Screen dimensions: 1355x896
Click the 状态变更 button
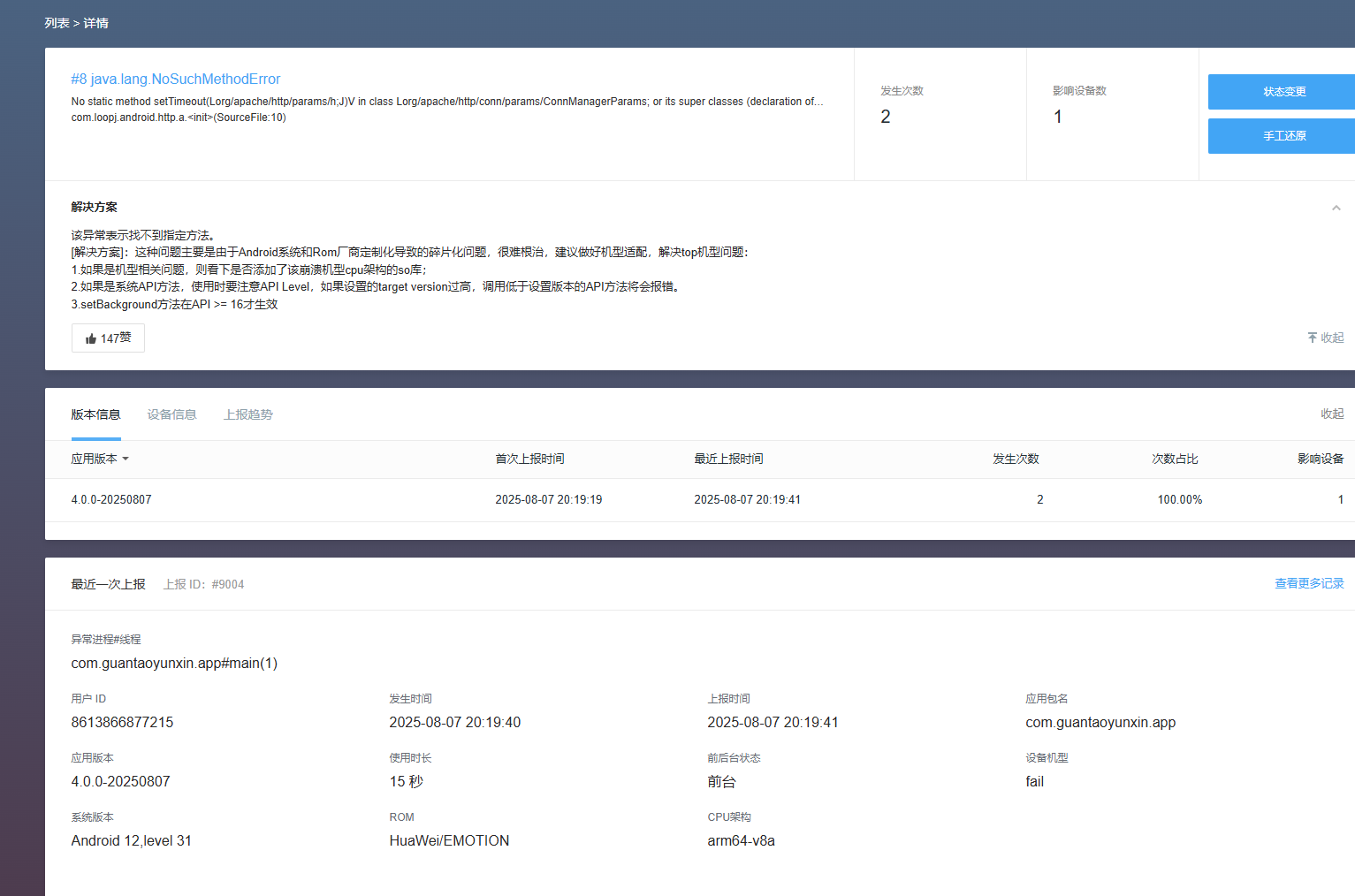click(1282, 92)
